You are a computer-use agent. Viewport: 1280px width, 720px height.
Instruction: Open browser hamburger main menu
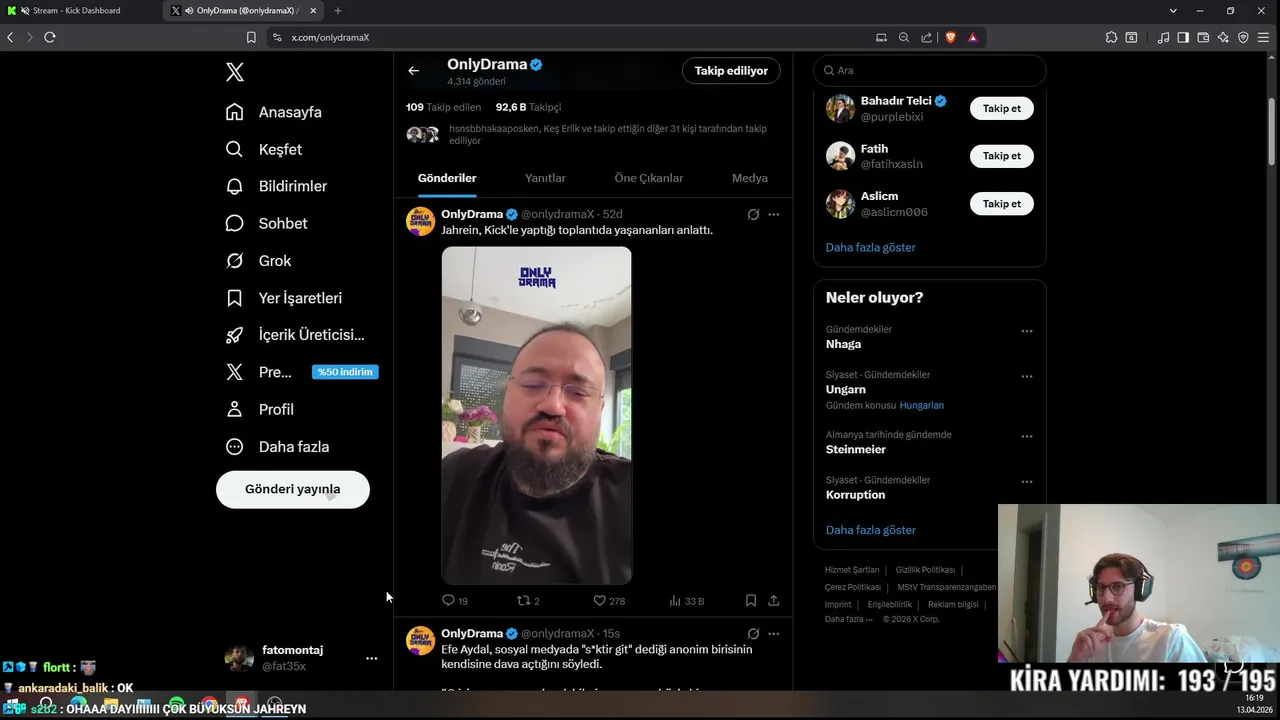1264,37
